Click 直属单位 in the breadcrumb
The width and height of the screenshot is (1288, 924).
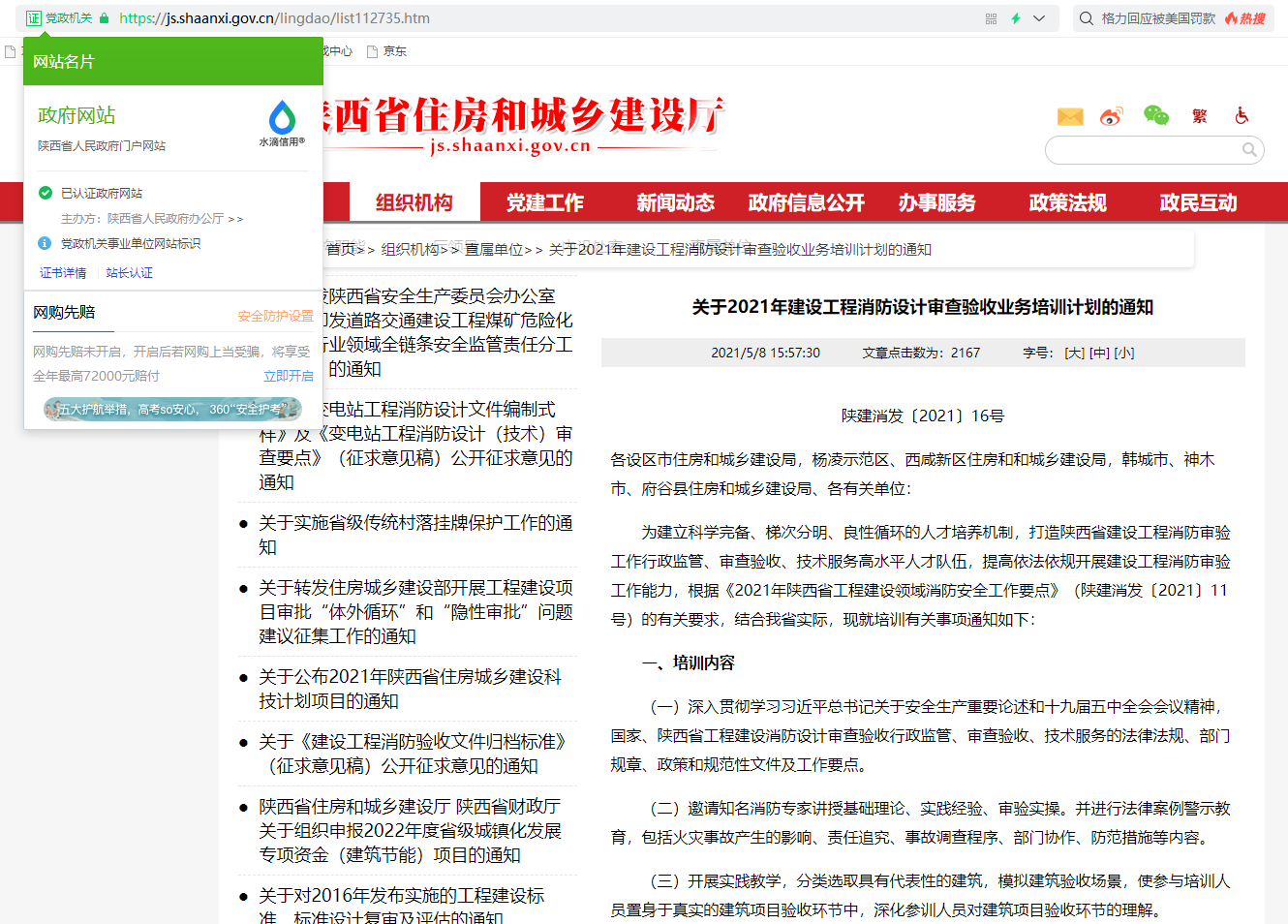(494, 250)
